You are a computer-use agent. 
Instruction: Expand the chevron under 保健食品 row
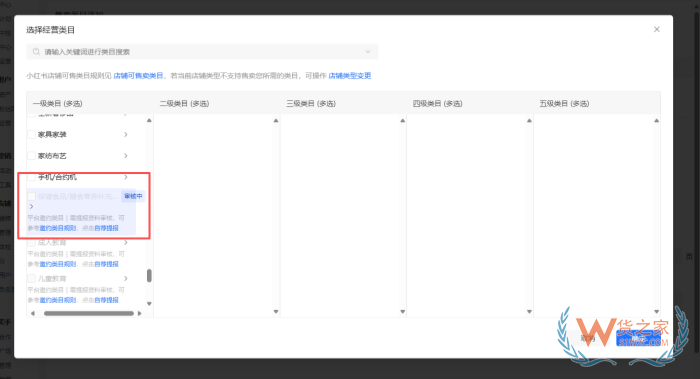pyautogui.click(x=31, y=206)
